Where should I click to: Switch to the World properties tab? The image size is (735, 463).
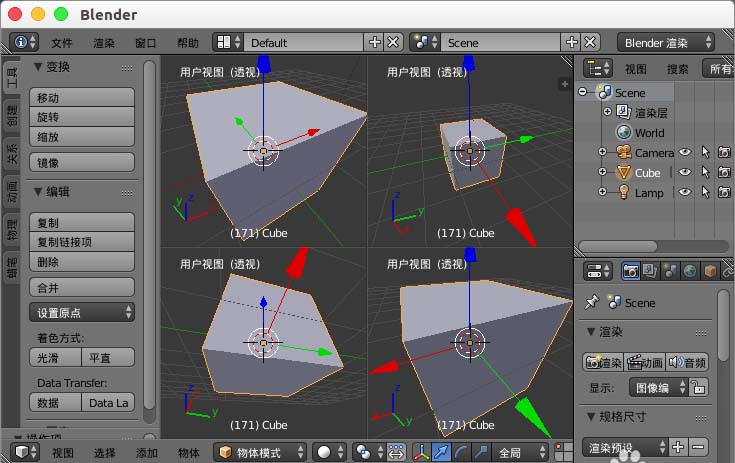coord(690,271)
